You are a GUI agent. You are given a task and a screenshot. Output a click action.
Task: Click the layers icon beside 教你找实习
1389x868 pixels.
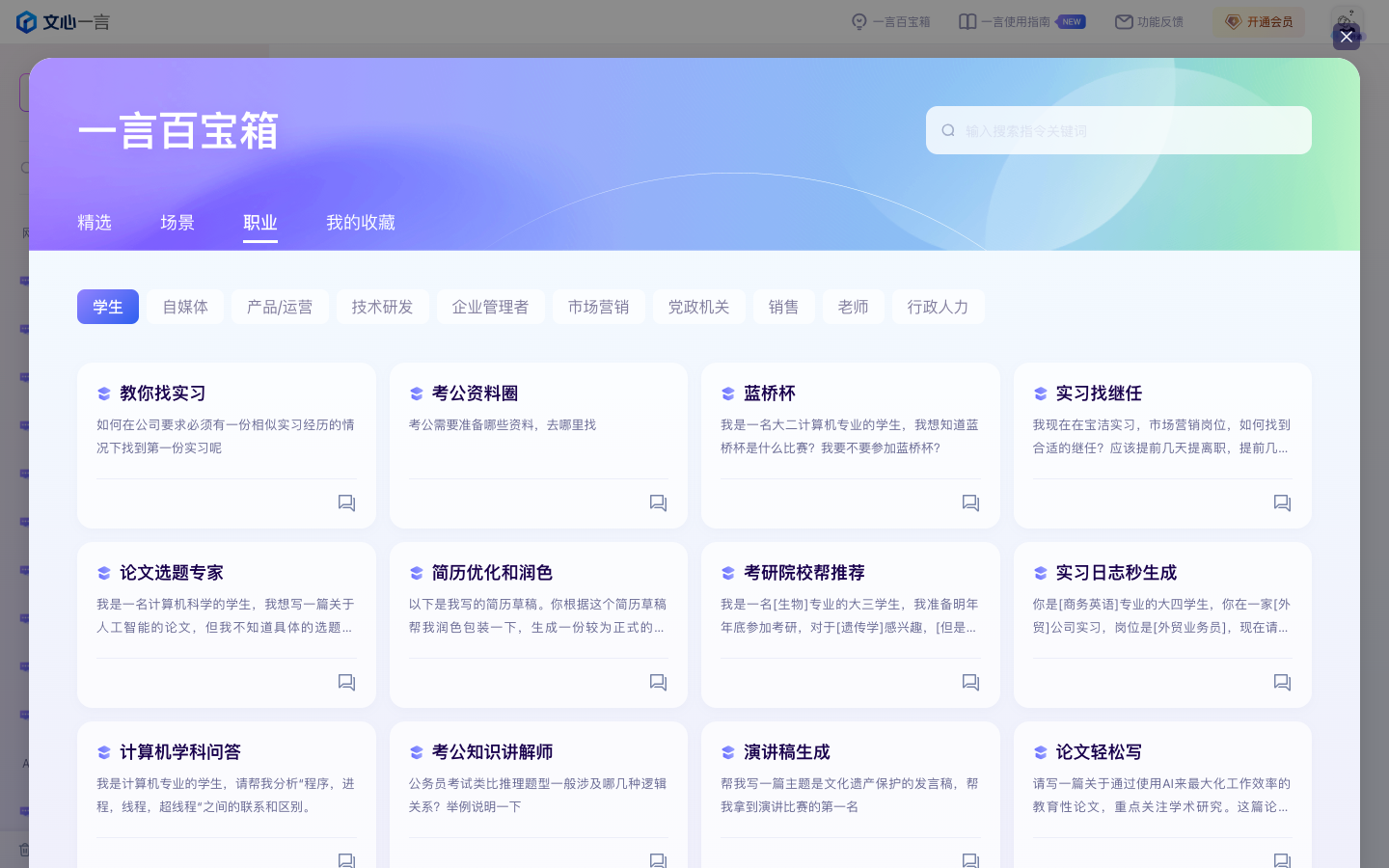[104, 393]
